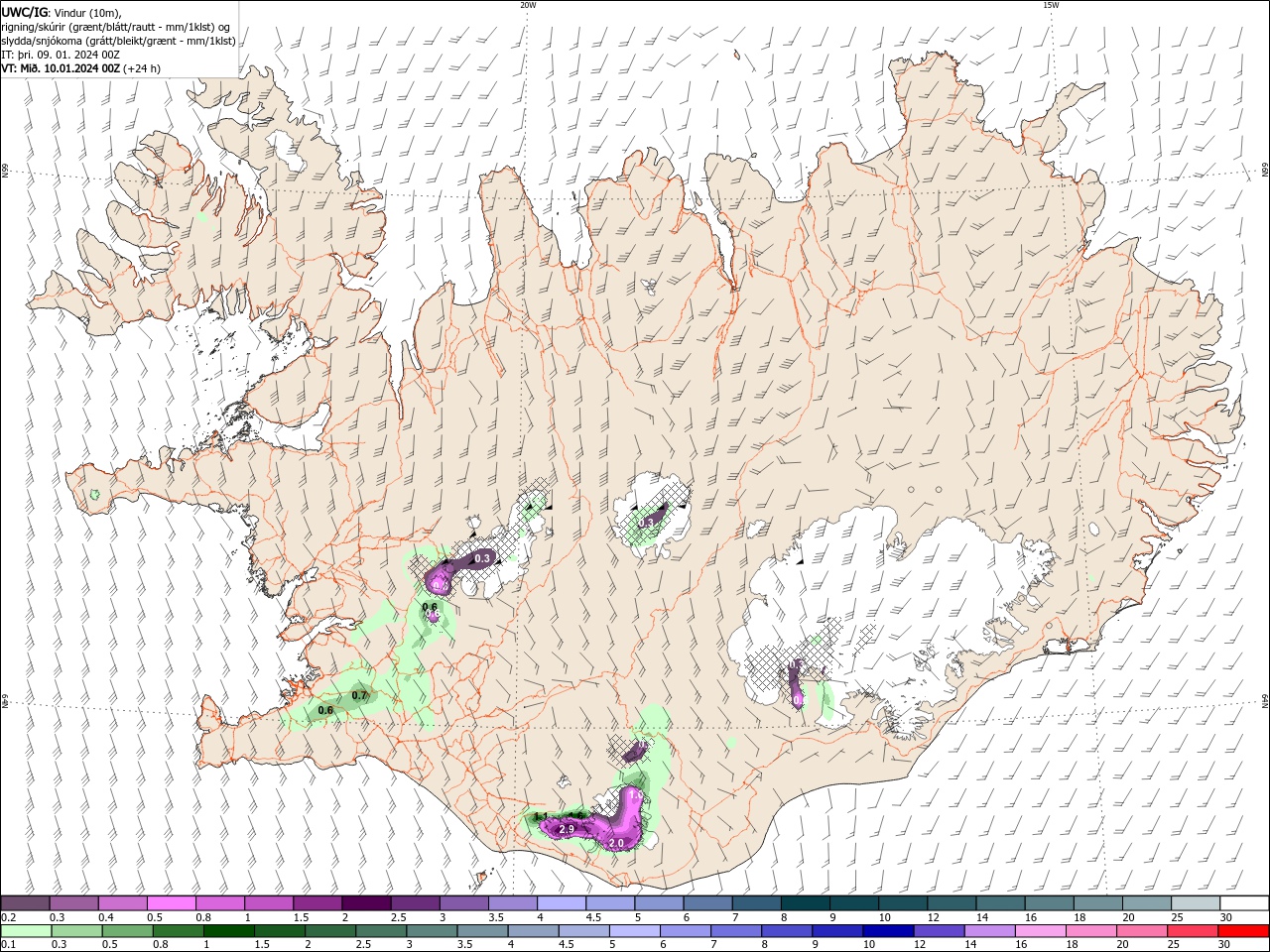The image size is (1270, 952).
Task: Pick the snow-scale swatch between 6 and 7
Action: pyautogui.click(x=707, y=903)
